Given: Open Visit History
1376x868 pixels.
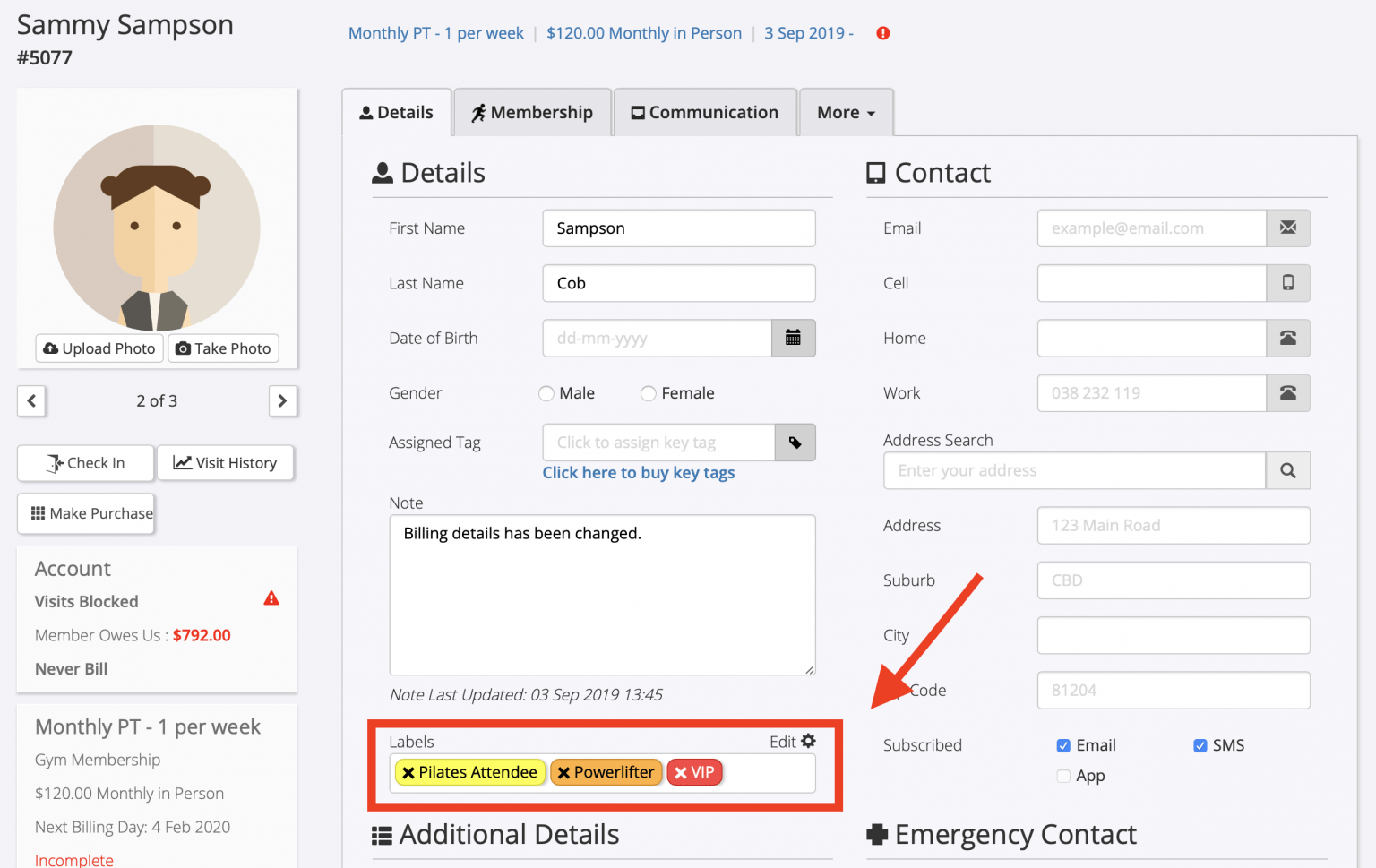Looking at the screenshot, I should [226, 463].
